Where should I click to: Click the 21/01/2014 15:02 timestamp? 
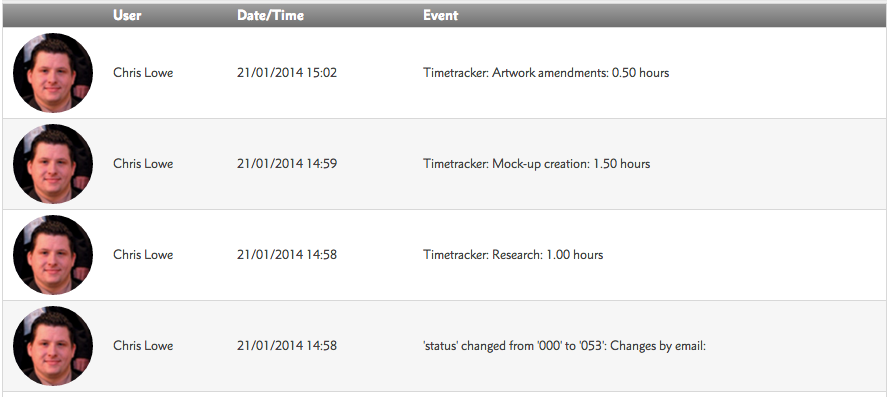pos(287,73)
